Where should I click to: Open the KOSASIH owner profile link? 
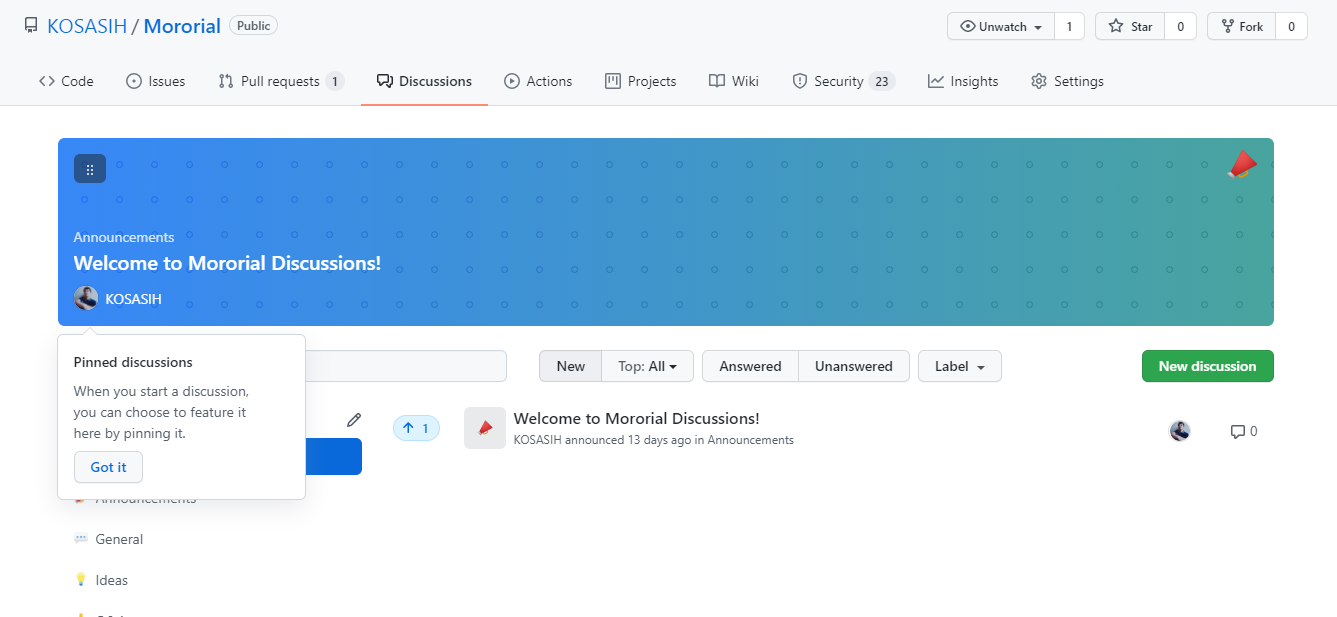coord(87,26)
